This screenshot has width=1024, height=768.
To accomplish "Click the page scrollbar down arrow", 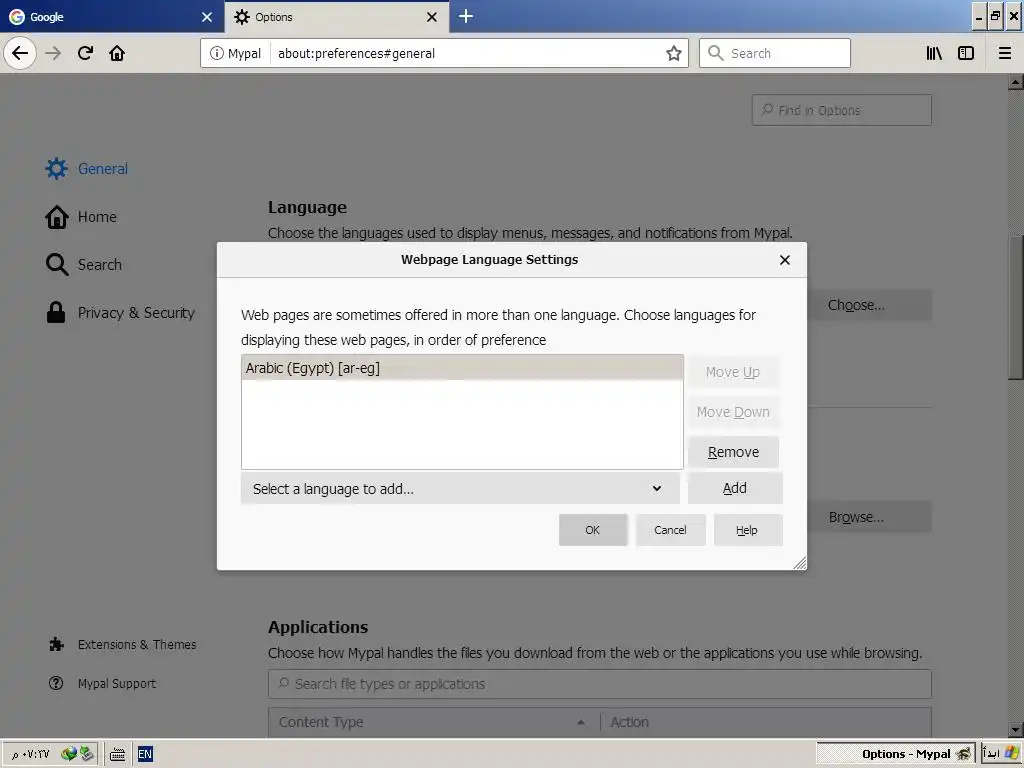I will 1015,729.
